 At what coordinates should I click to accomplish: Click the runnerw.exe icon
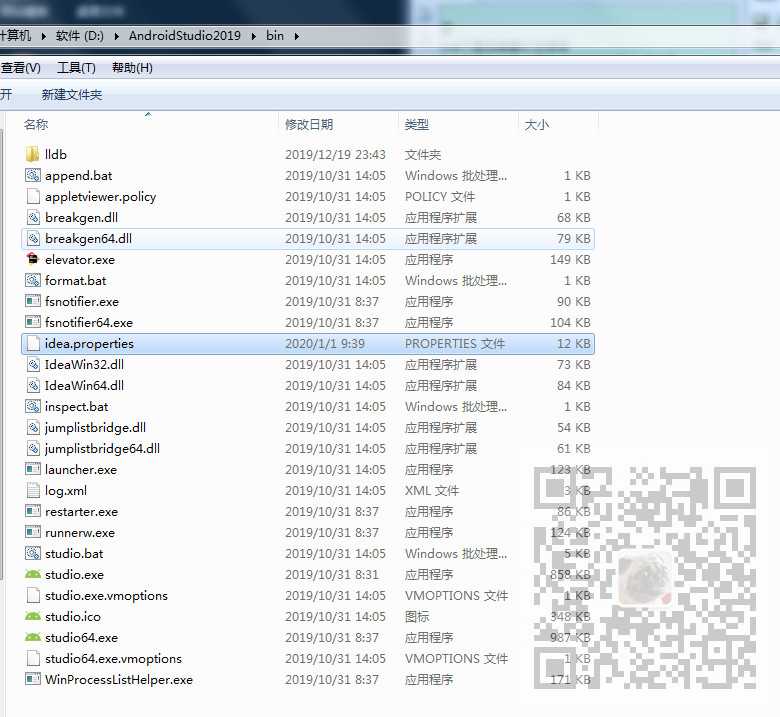pyautogui.click(x=33, y=532)
